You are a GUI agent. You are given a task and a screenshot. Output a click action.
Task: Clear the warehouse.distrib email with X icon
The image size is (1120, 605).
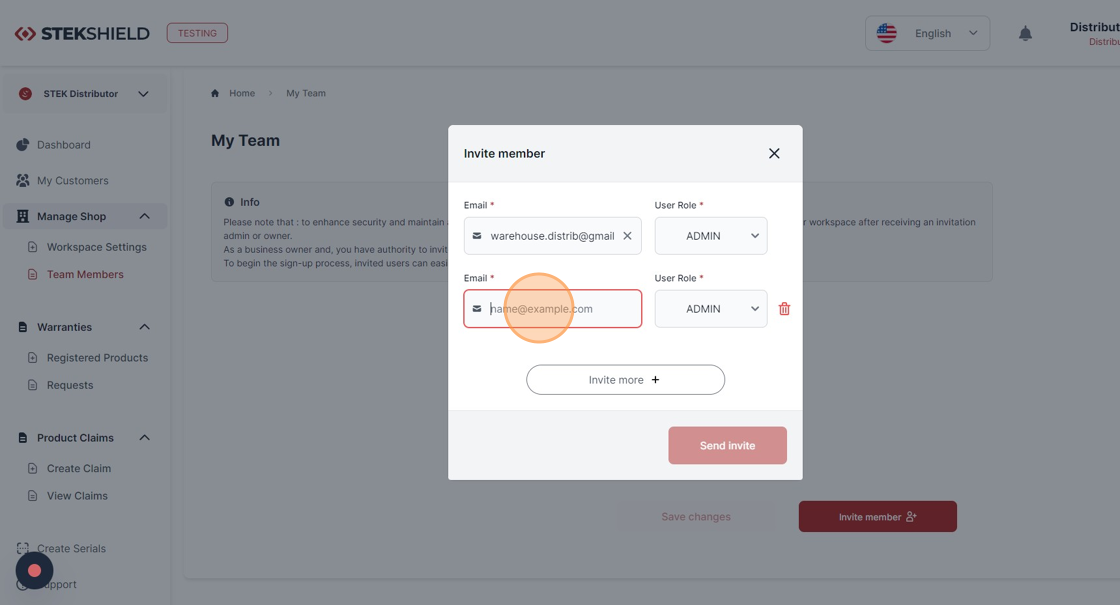pyautogui.click(x=627, y=236)
